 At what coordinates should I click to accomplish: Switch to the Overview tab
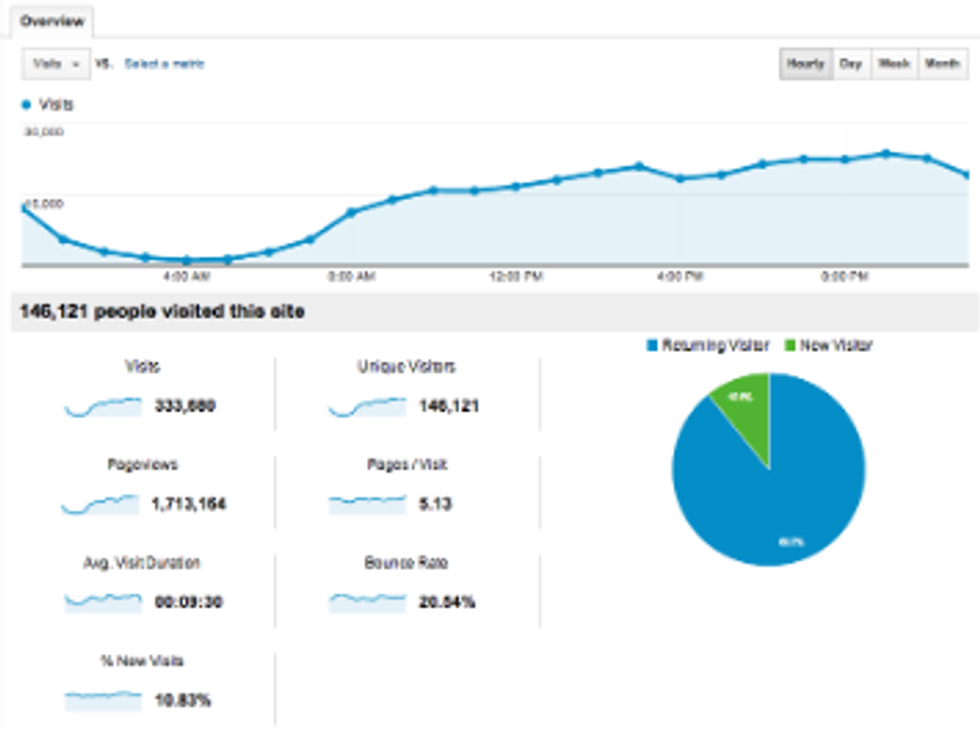51,20
